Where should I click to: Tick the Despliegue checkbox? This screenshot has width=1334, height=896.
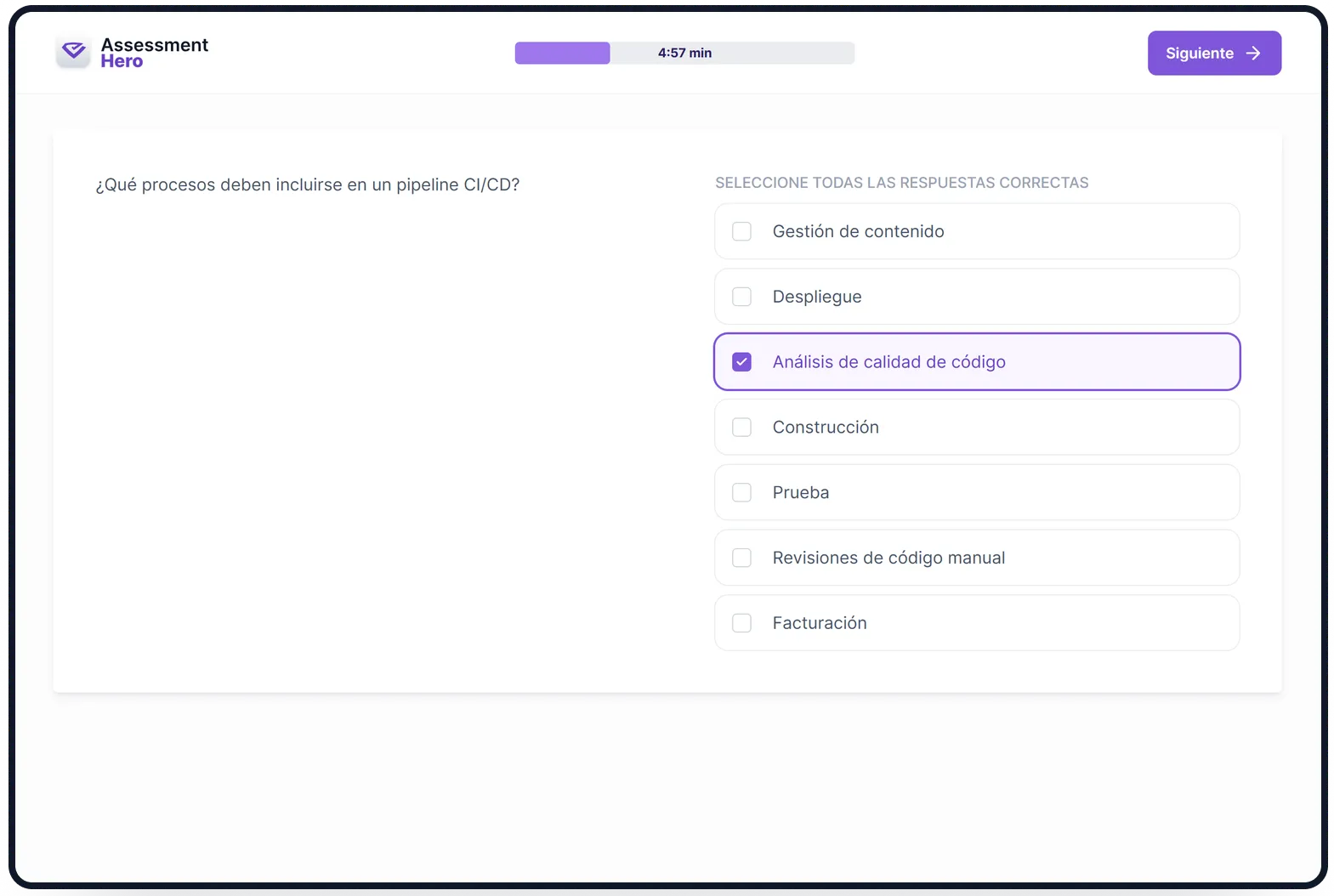pos(741,297)
